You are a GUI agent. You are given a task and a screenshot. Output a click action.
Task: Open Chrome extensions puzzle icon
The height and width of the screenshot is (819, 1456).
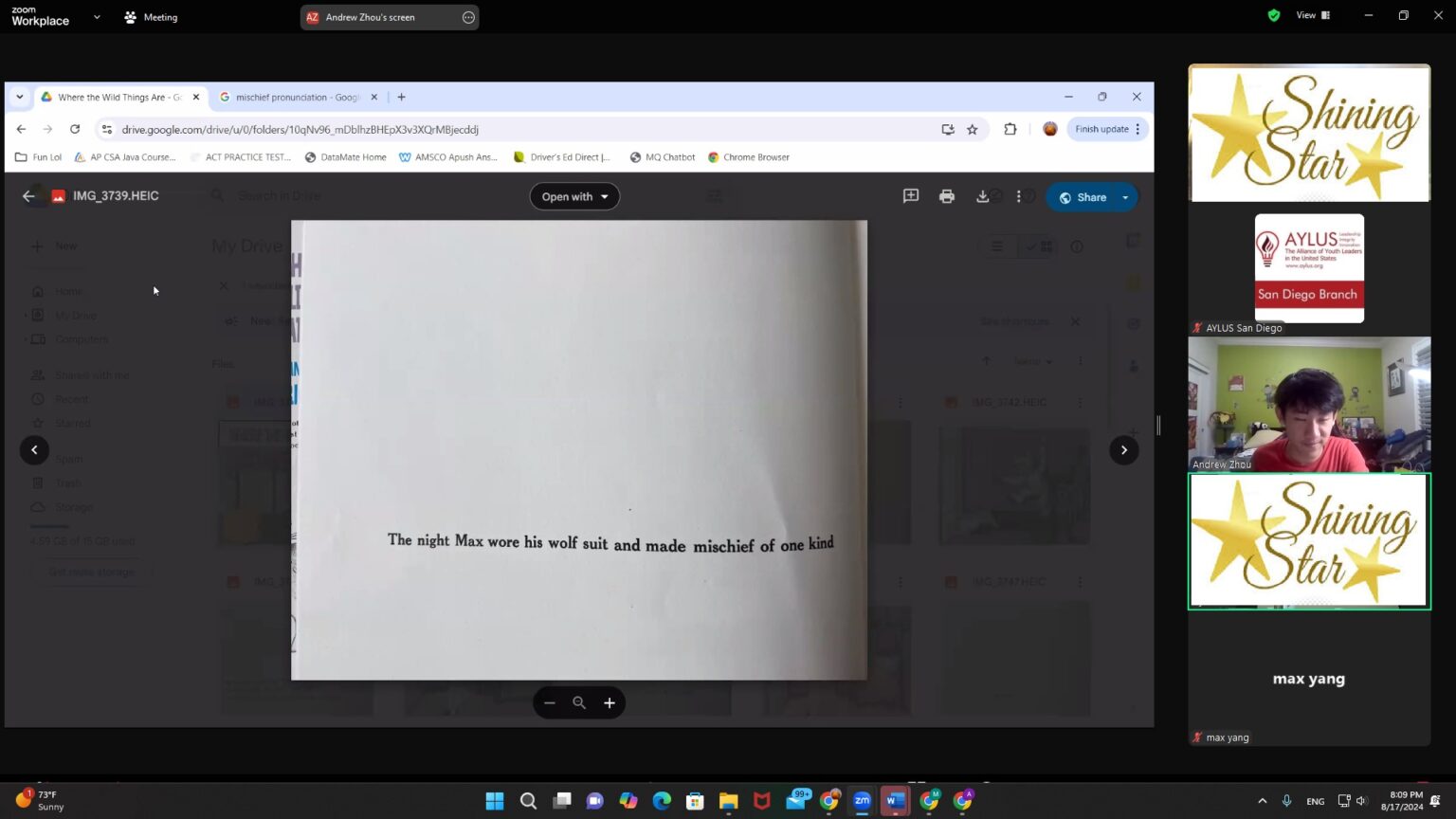pyautogui.click(x=1010, y=129)
